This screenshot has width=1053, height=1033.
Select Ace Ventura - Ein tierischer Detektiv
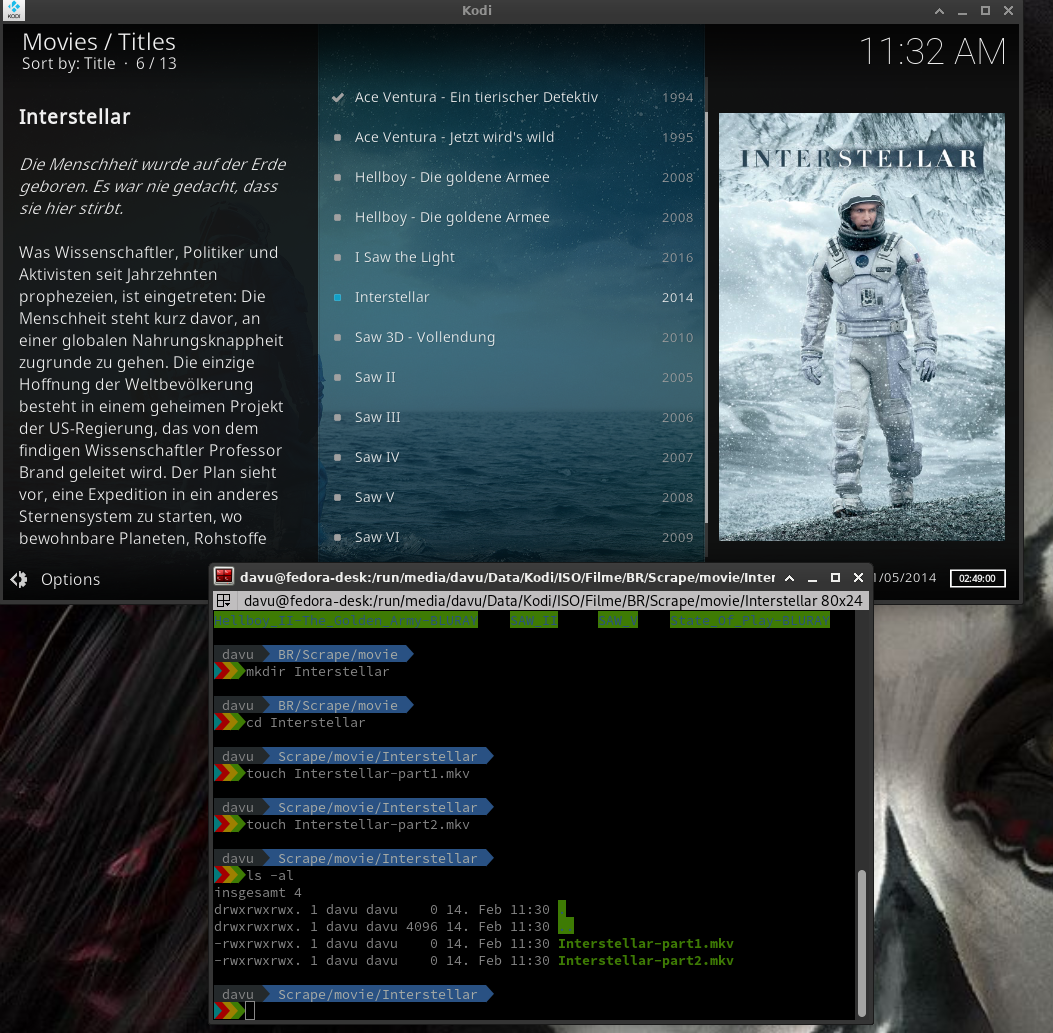point(512,97)
